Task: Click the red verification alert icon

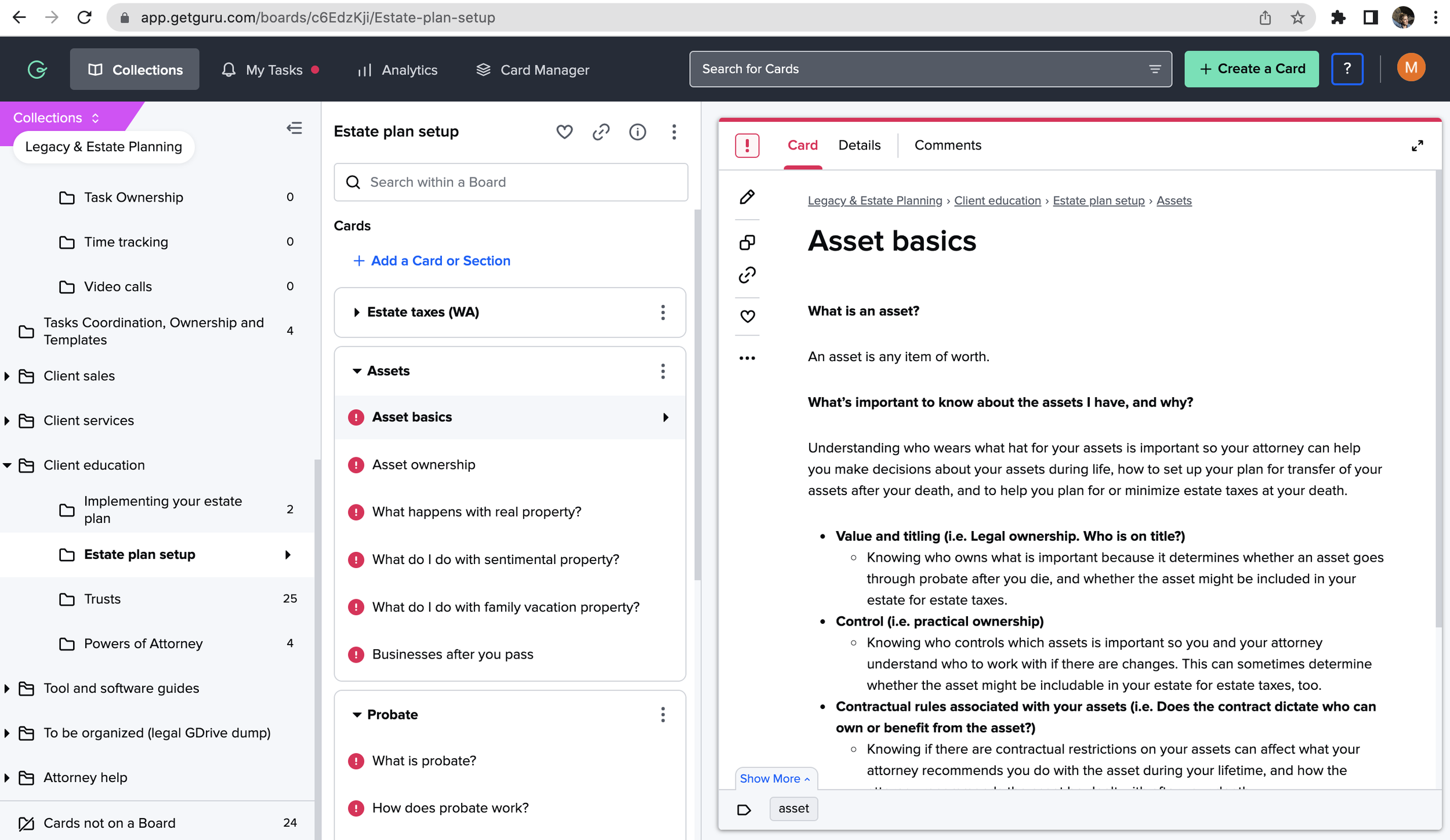Action: (x=747, y=146)
